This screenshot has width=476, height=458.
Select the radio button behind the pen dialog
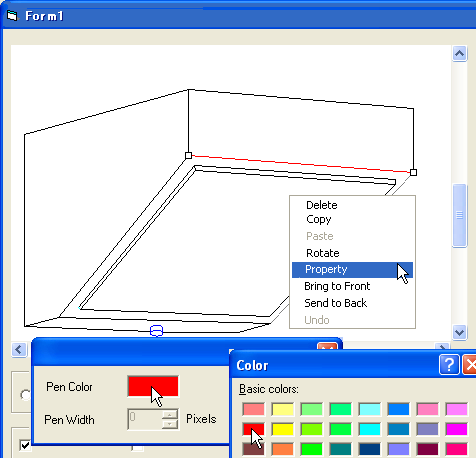(x=25, y=395)
